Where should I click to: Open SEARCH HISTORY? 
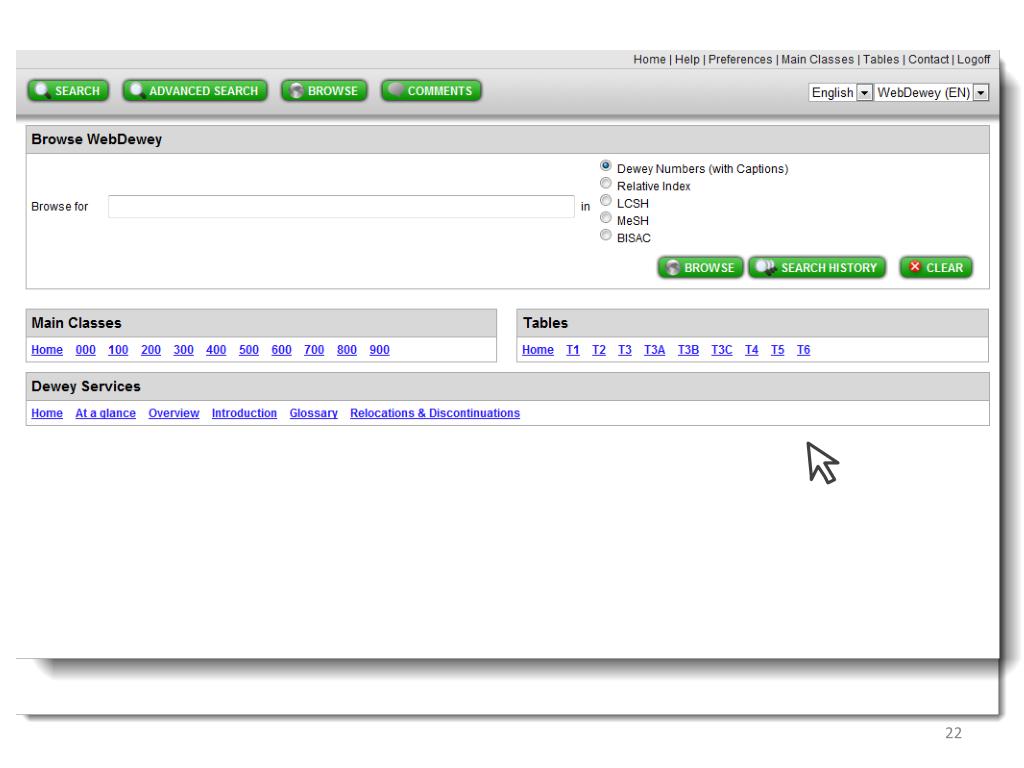tap(817, 268)
